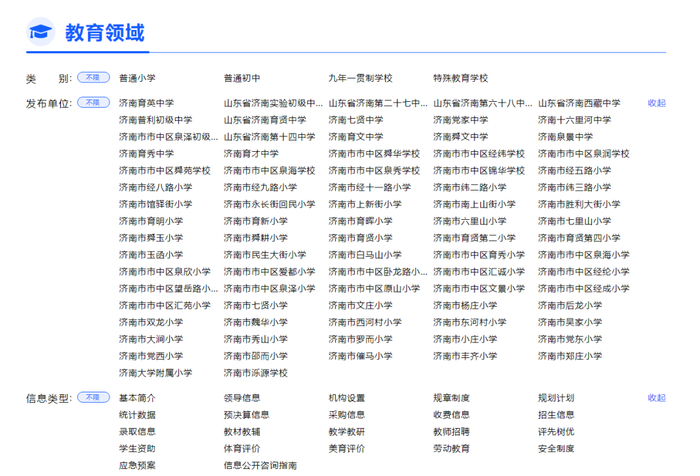Select 济南市永长街回民小学
This screenshot has height=476, width=700.
[269, 204]
